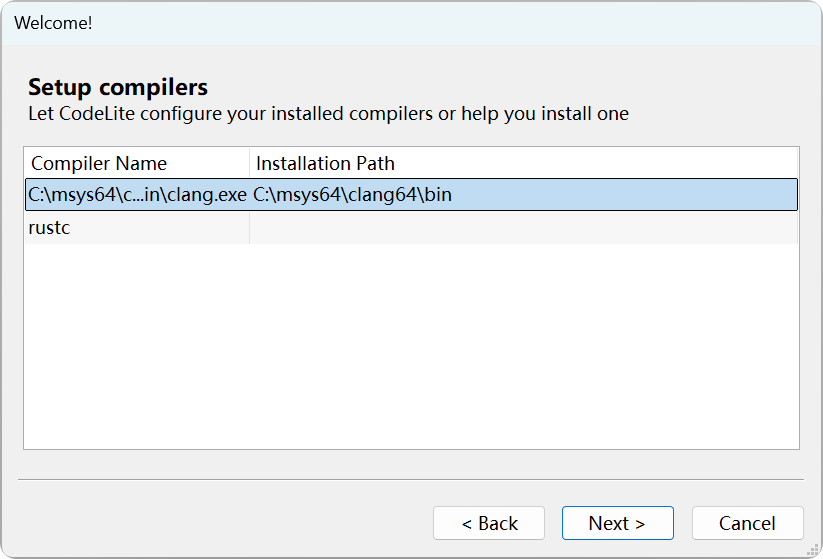Click the horizontal separator above the buttons

point(410,479)
